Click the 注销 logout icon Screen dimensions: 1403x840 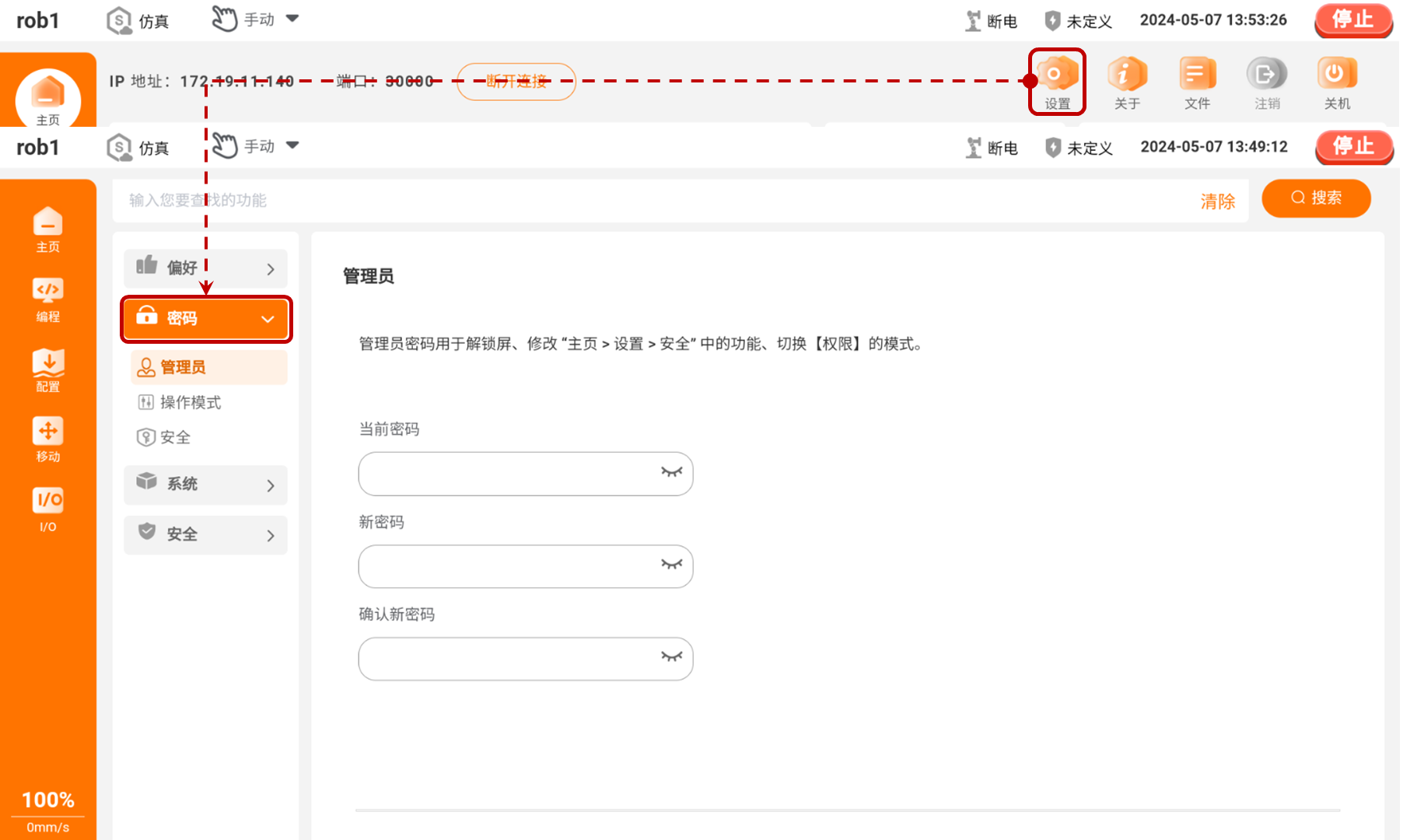click(x=1267, y=82)
